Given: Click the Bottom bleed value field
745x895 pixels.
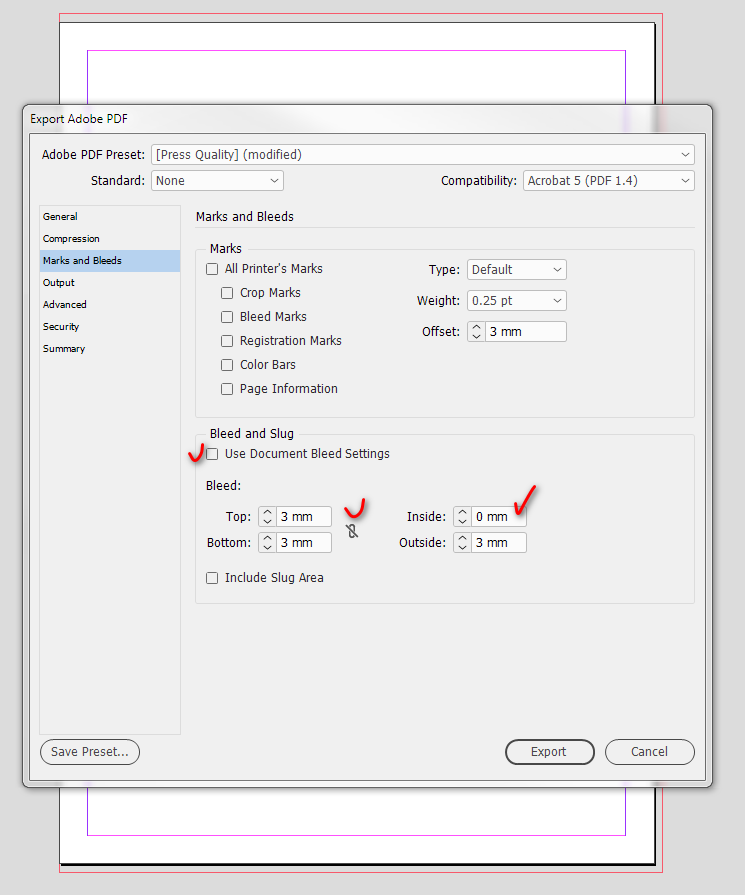Looking at the screenshot, I should click(304, 542).
